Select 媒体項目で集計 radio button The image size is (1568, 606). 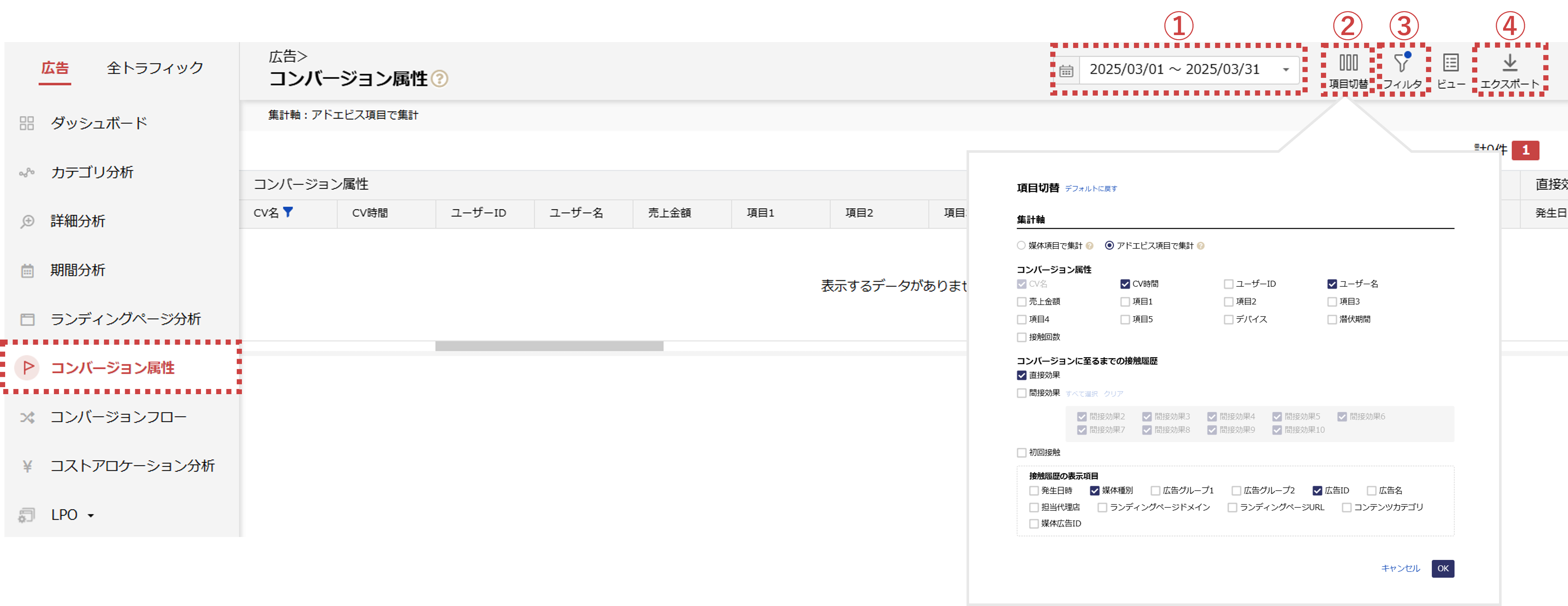(1021, 246)
